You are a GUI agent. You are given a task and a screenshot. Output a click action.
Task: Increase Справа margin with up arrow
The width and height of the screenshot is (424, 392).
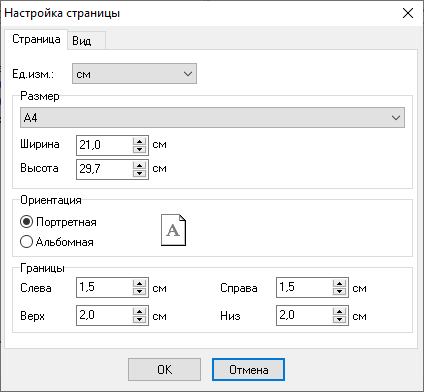(x=339, y=284)
